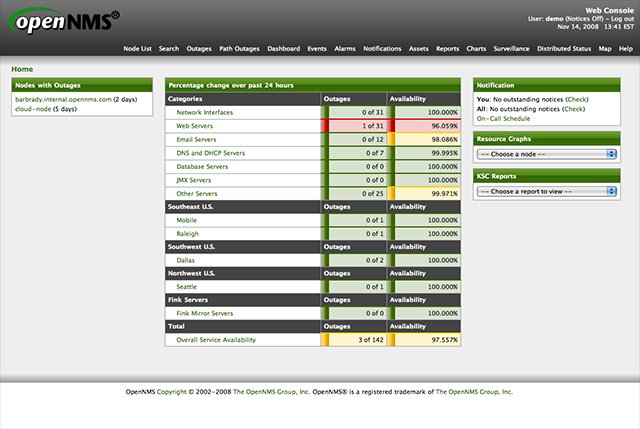Click the OpenNMS logo
640x429 pixels.
[64, 21]
